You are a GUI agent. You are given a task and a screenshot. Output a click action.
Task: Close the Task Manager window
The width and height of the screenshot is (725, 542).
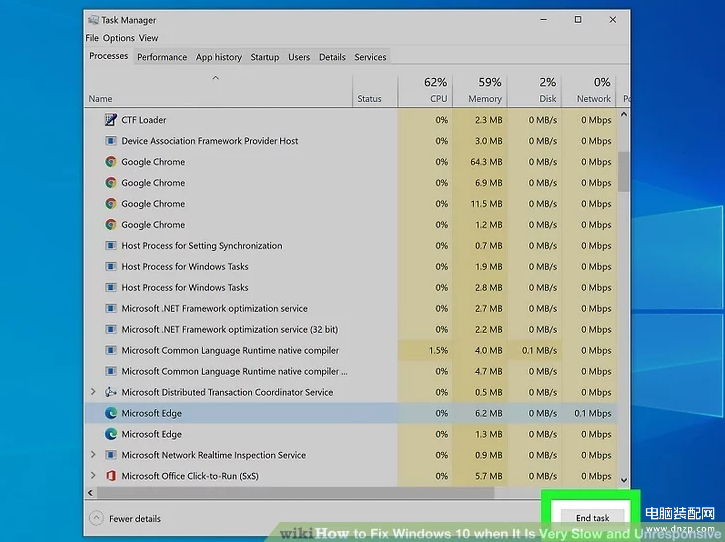(613, 19)
